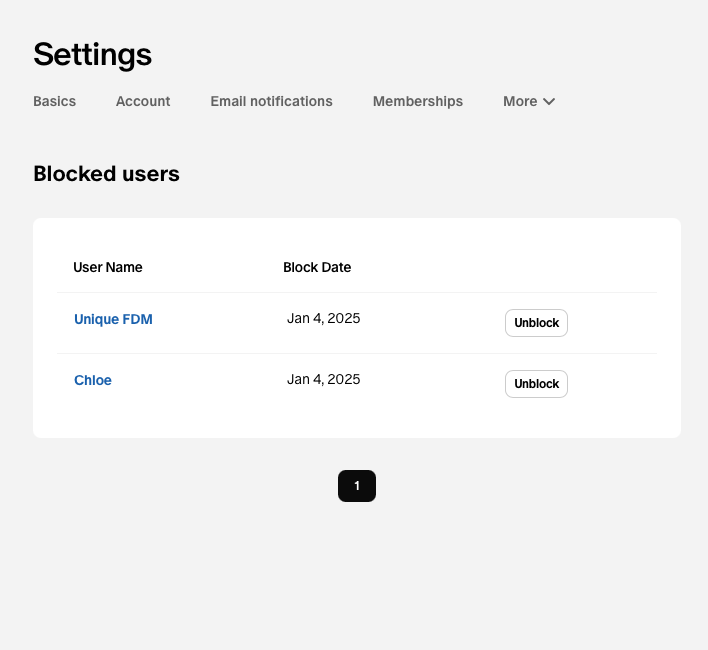Click empty space right of Chloe's Unblock button
The height and width of the screenshot is (650, 708).
click(x=612, y=384)
